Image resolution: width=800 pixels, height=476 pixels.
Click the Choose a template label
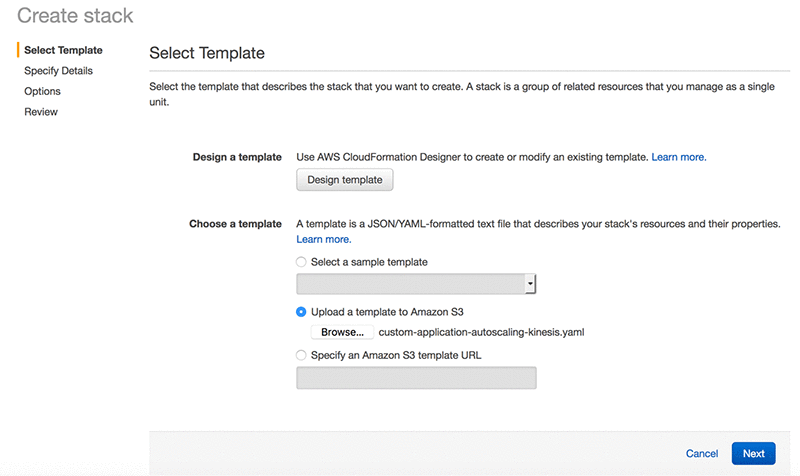pos(235,224)
